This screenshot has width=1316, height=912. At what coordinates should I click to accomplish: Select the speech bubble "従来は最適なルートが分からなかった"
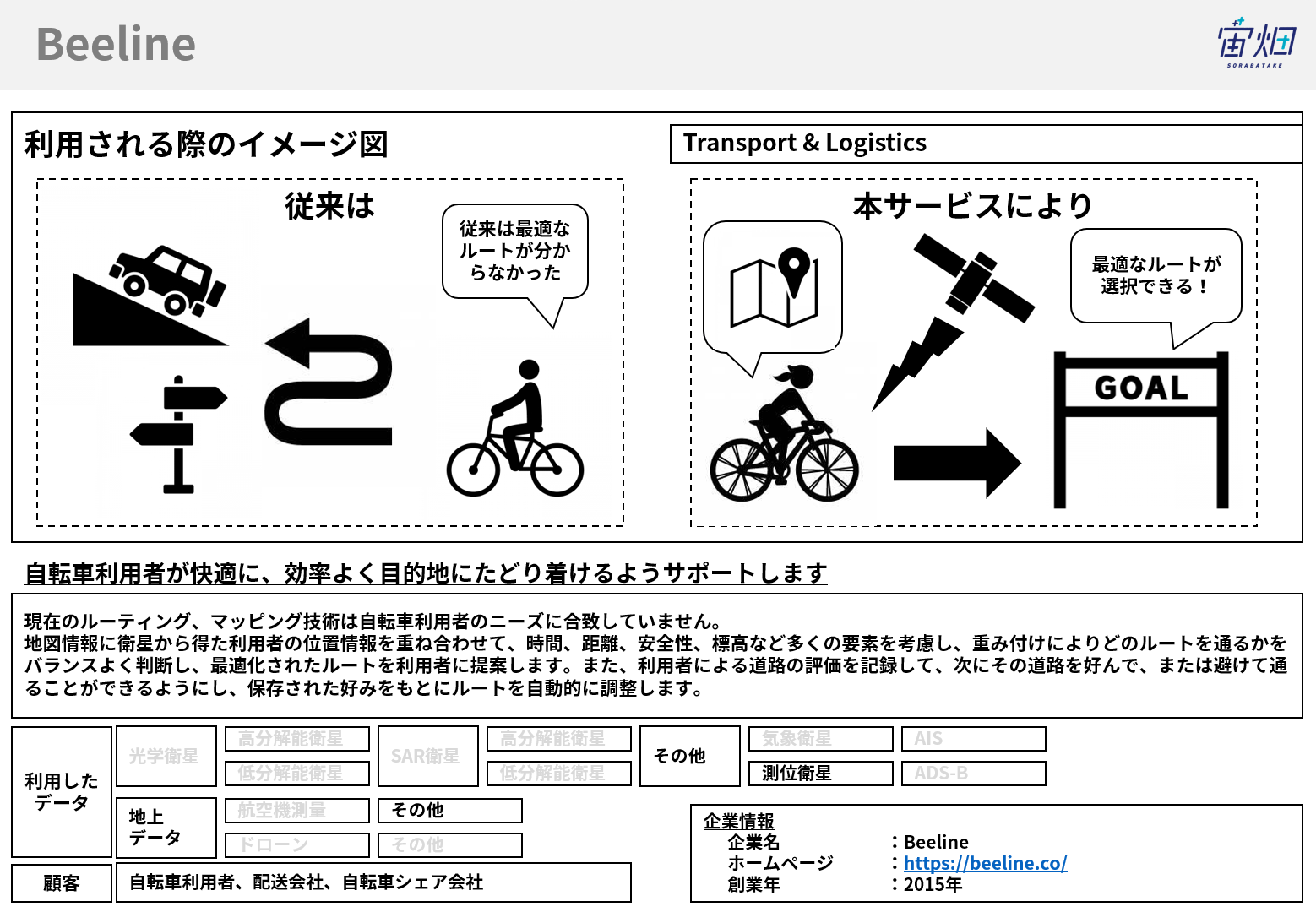(x=515, y=251)
